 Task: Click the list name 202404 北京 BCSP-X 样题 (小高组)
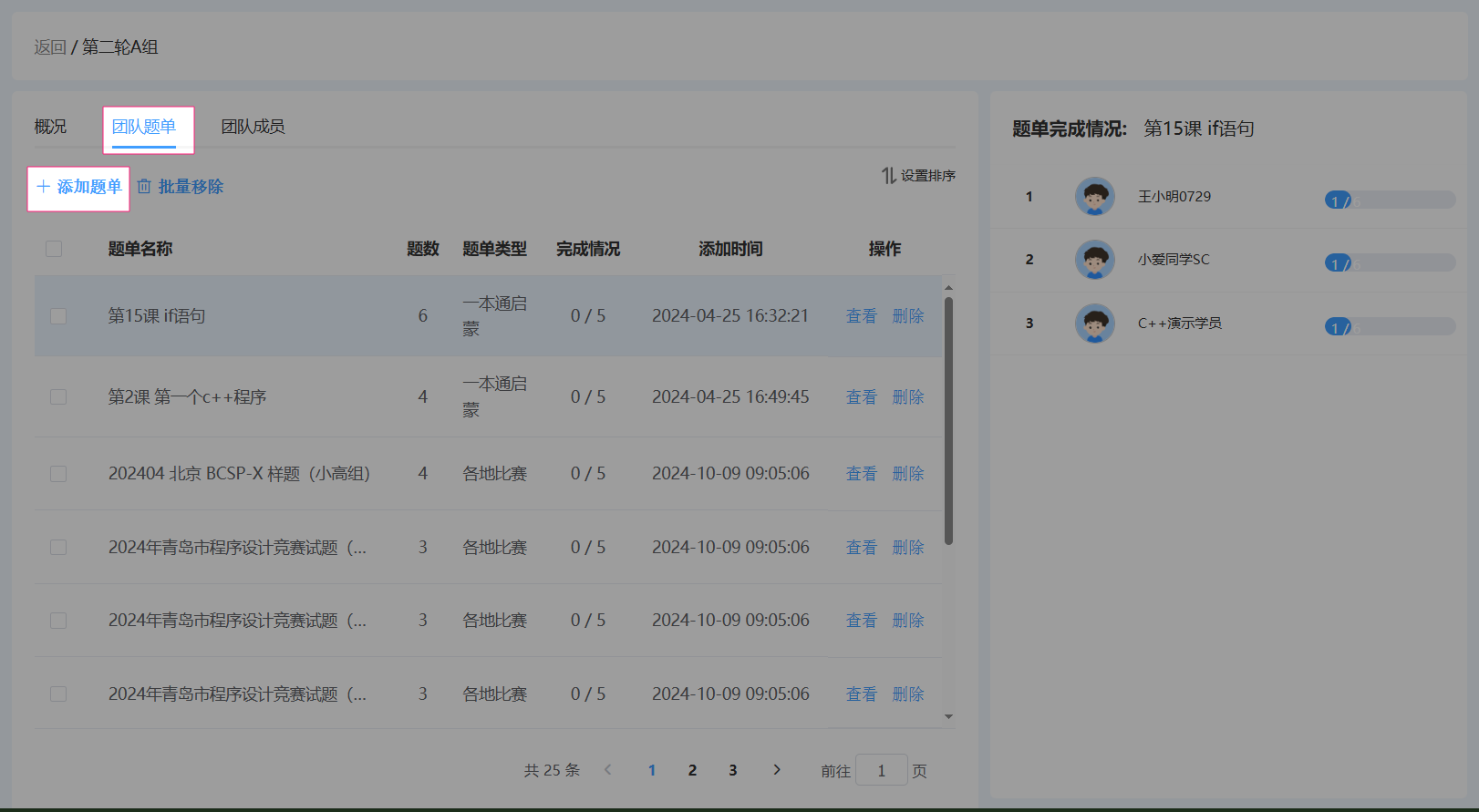click(239, 474)
